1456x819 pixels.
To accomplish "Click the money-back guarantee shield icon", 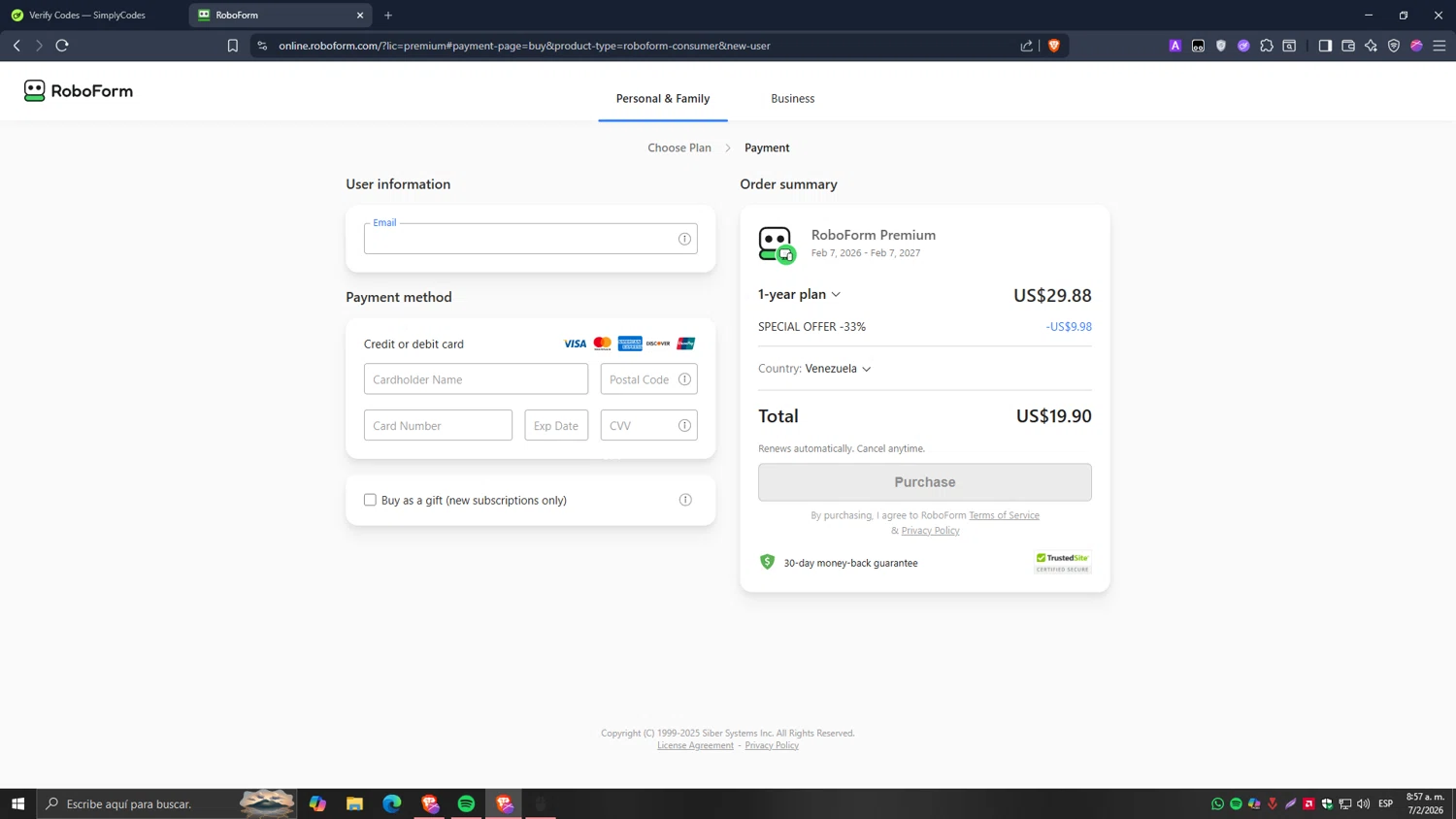I will (767, 562).
